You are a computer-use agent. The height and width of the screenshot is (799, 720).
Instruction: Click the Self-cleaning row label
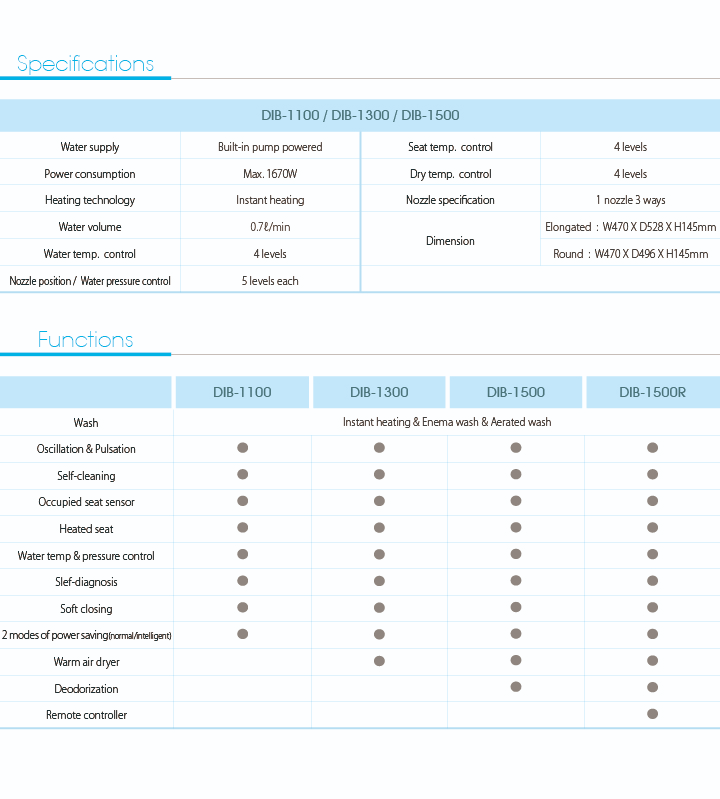pyautogui.click(x=86, y=475)
